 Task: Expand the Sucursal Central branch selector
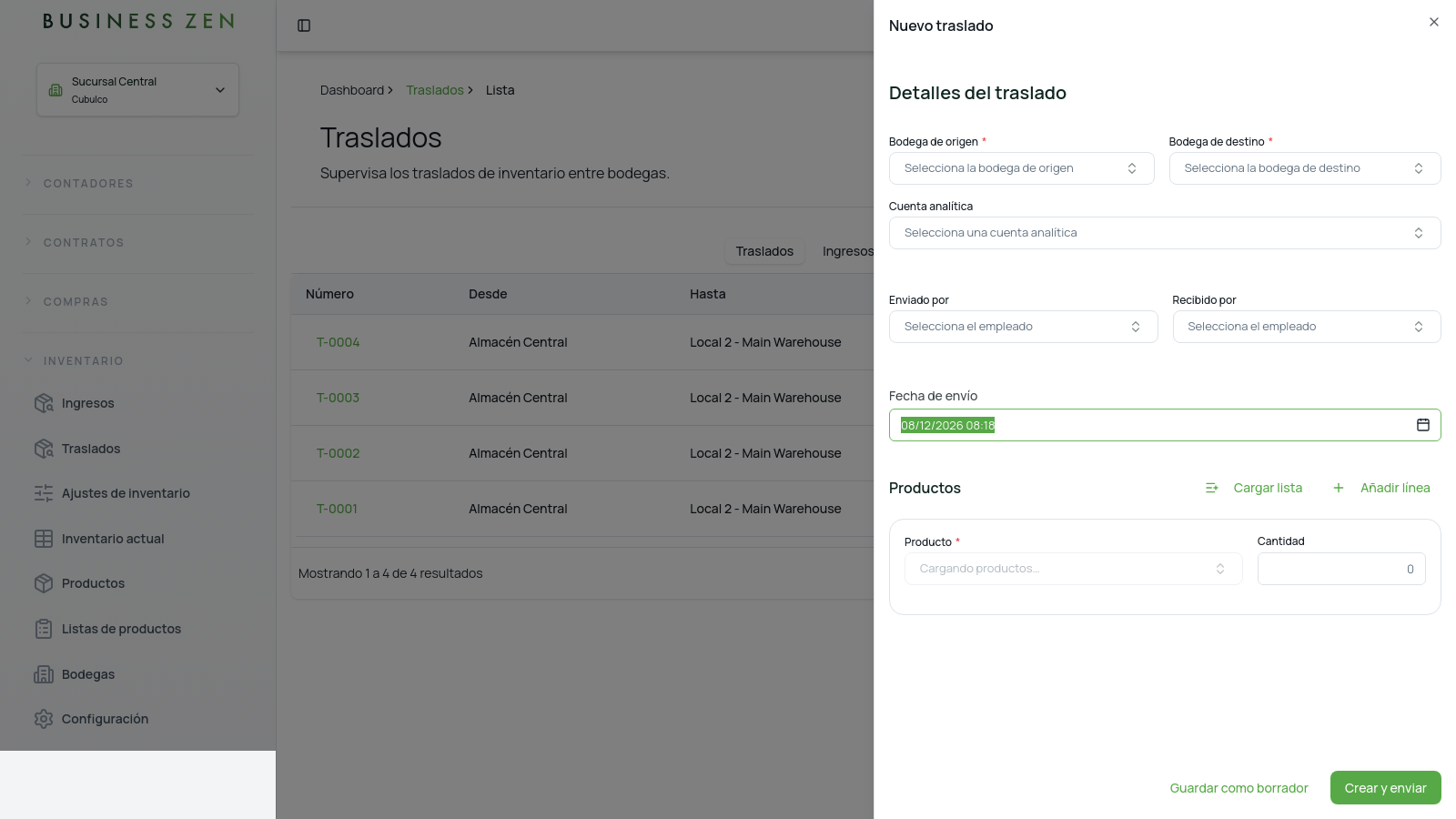(x=137, y=90)
